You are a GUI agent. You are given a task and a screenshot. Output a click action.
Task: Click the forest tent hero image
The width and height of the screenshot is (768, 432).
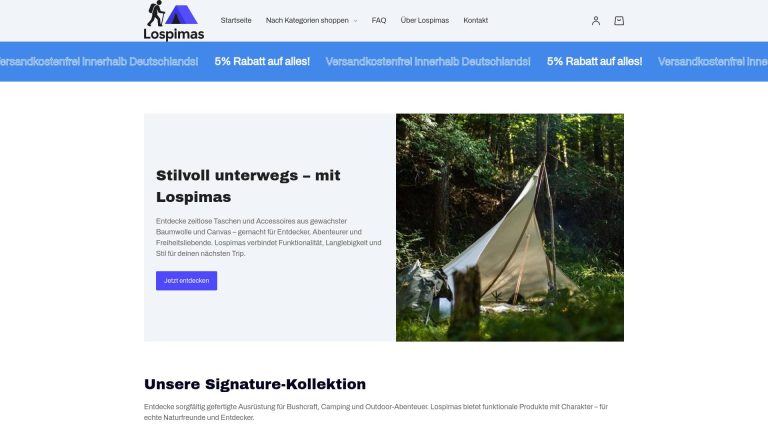(510, 228)
